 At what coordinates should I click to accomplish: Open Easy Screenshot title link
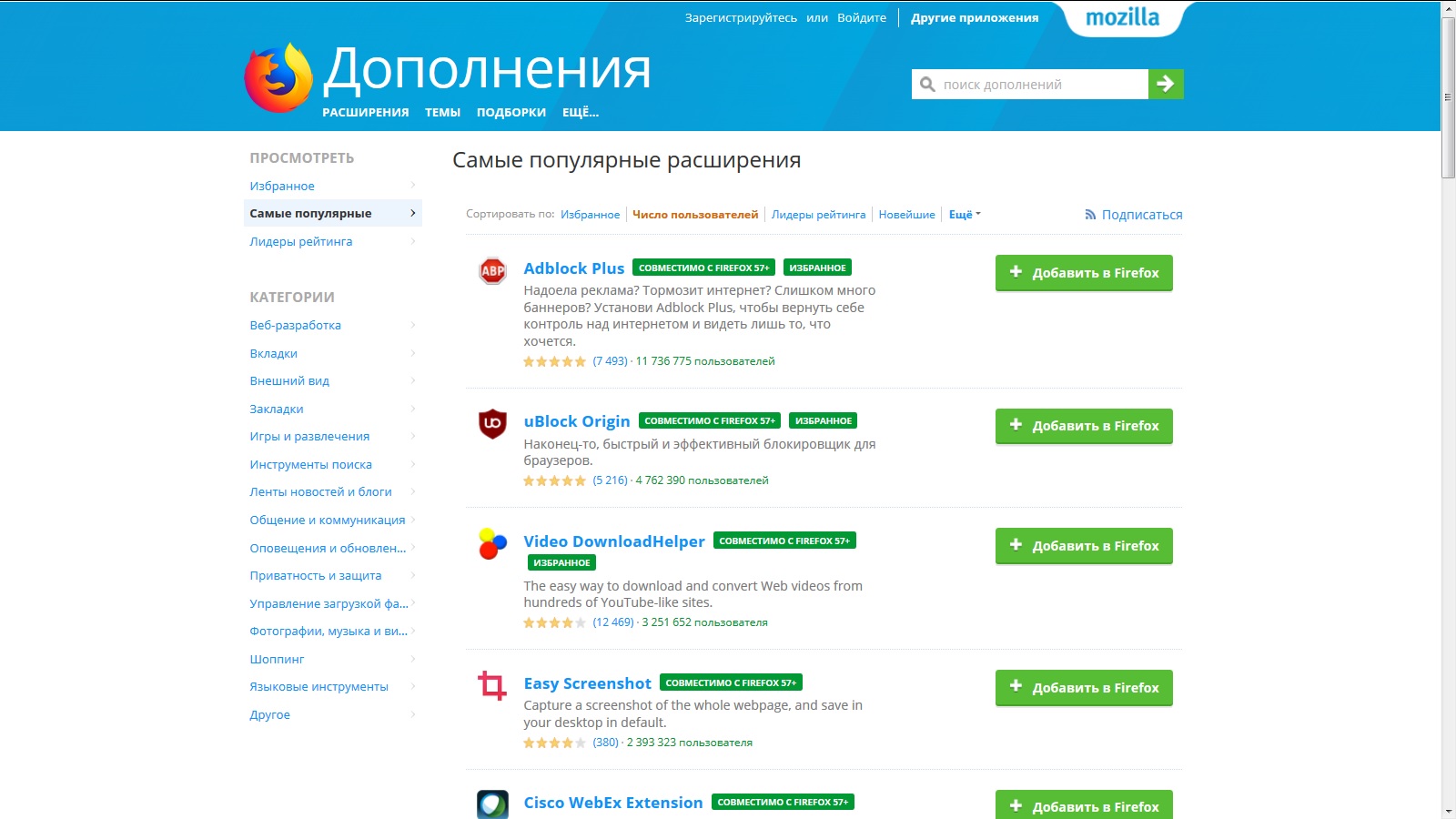pyautogui.click(x=588, y=683)
